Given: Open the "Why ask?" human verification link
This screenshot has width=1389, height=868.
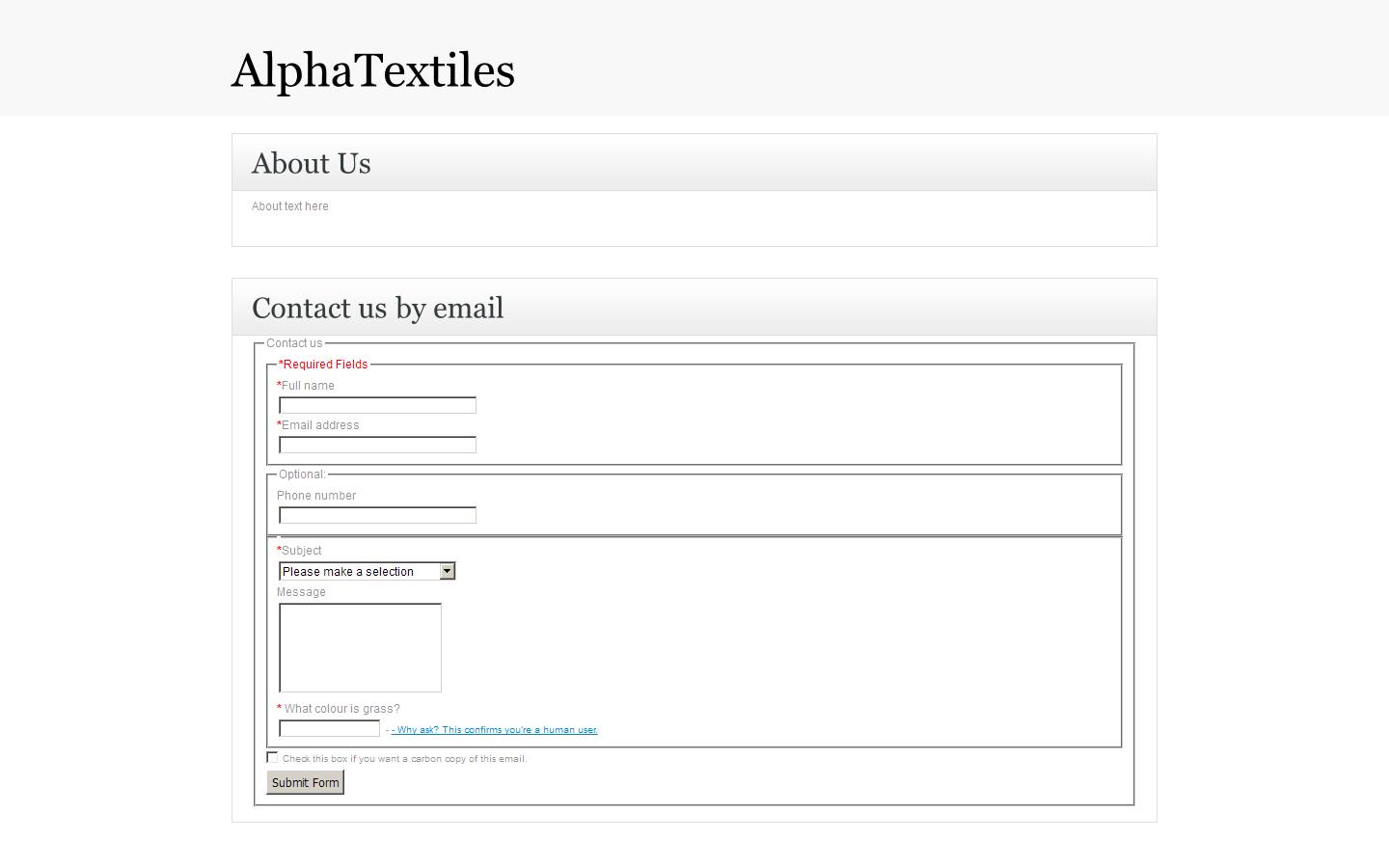Looking at the screenshot, I should click(x=494, y=730).
